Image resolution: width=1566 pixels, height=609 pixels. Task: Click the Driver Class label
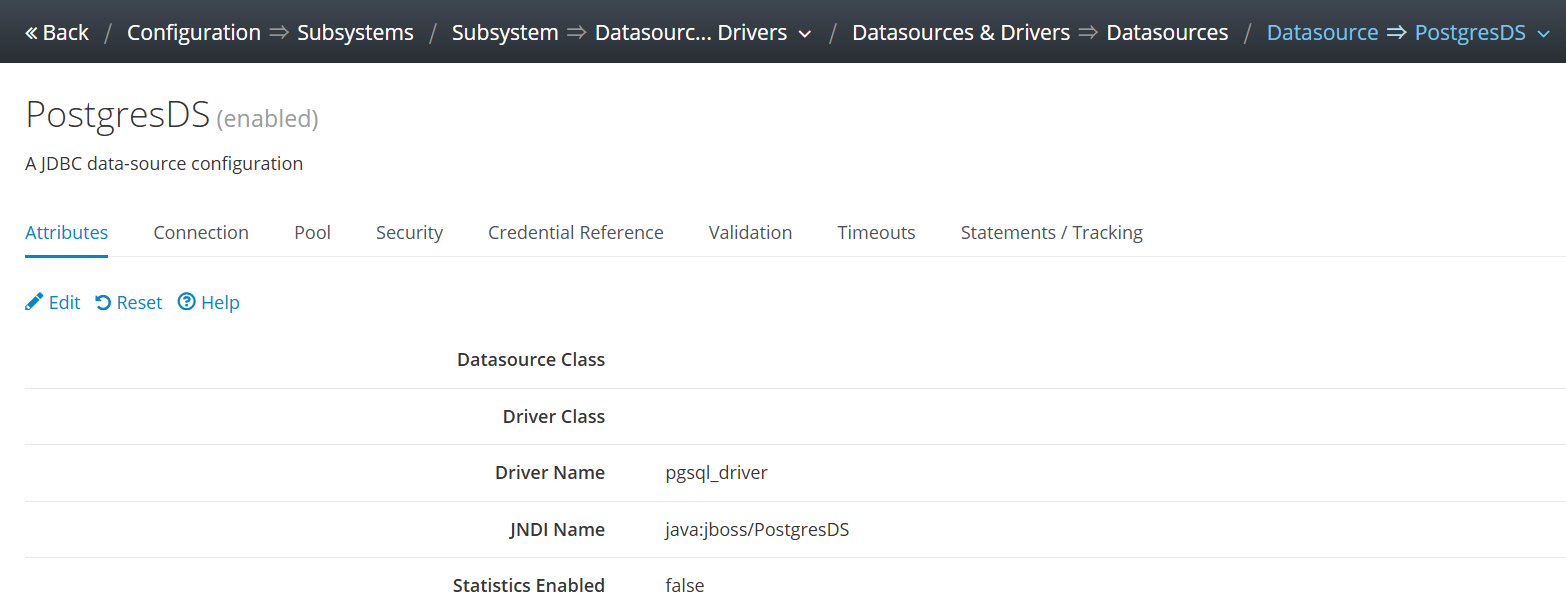pos(554,417)
